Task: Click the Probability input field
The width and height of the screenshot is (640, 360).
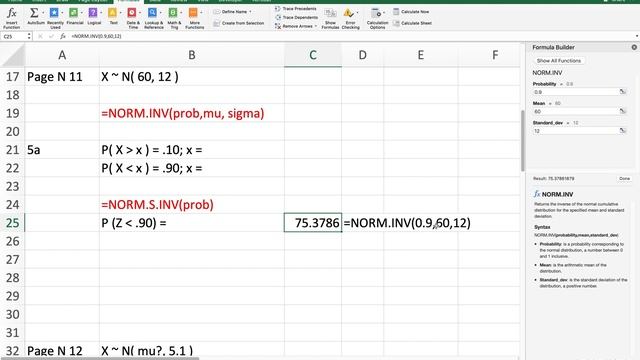Action: [576, 92]
